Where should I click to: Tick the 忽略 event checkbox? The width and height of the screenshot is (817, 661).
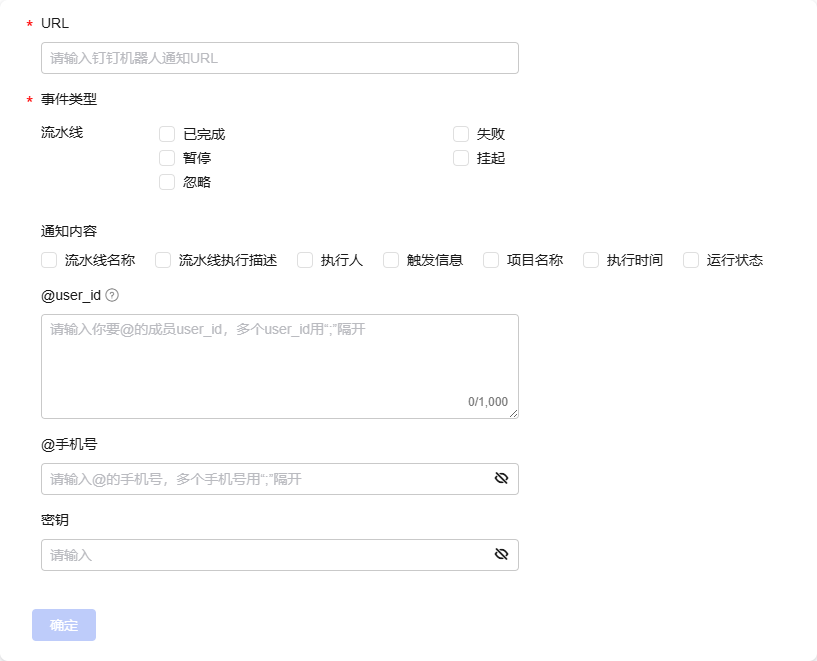coord(167,182)
